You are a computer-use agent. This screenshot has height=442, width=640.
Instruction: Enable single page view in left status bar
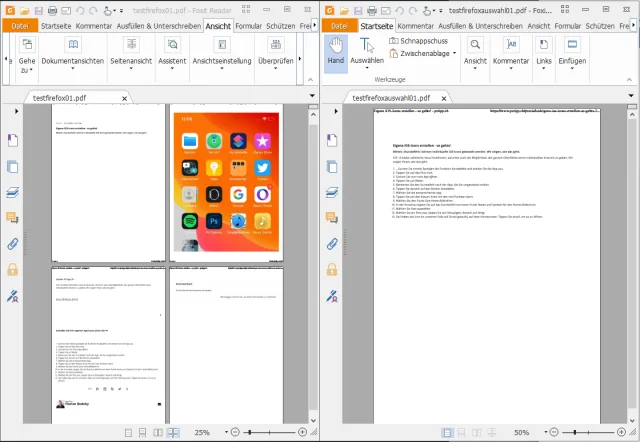129,432
